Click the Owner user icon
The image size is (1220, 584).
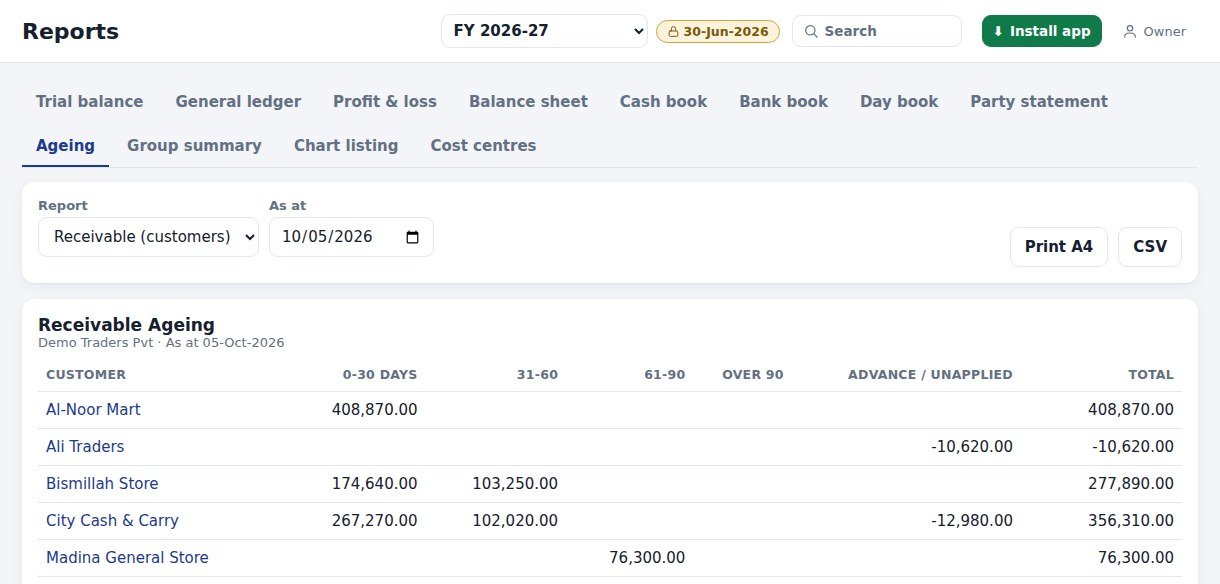1130,32
